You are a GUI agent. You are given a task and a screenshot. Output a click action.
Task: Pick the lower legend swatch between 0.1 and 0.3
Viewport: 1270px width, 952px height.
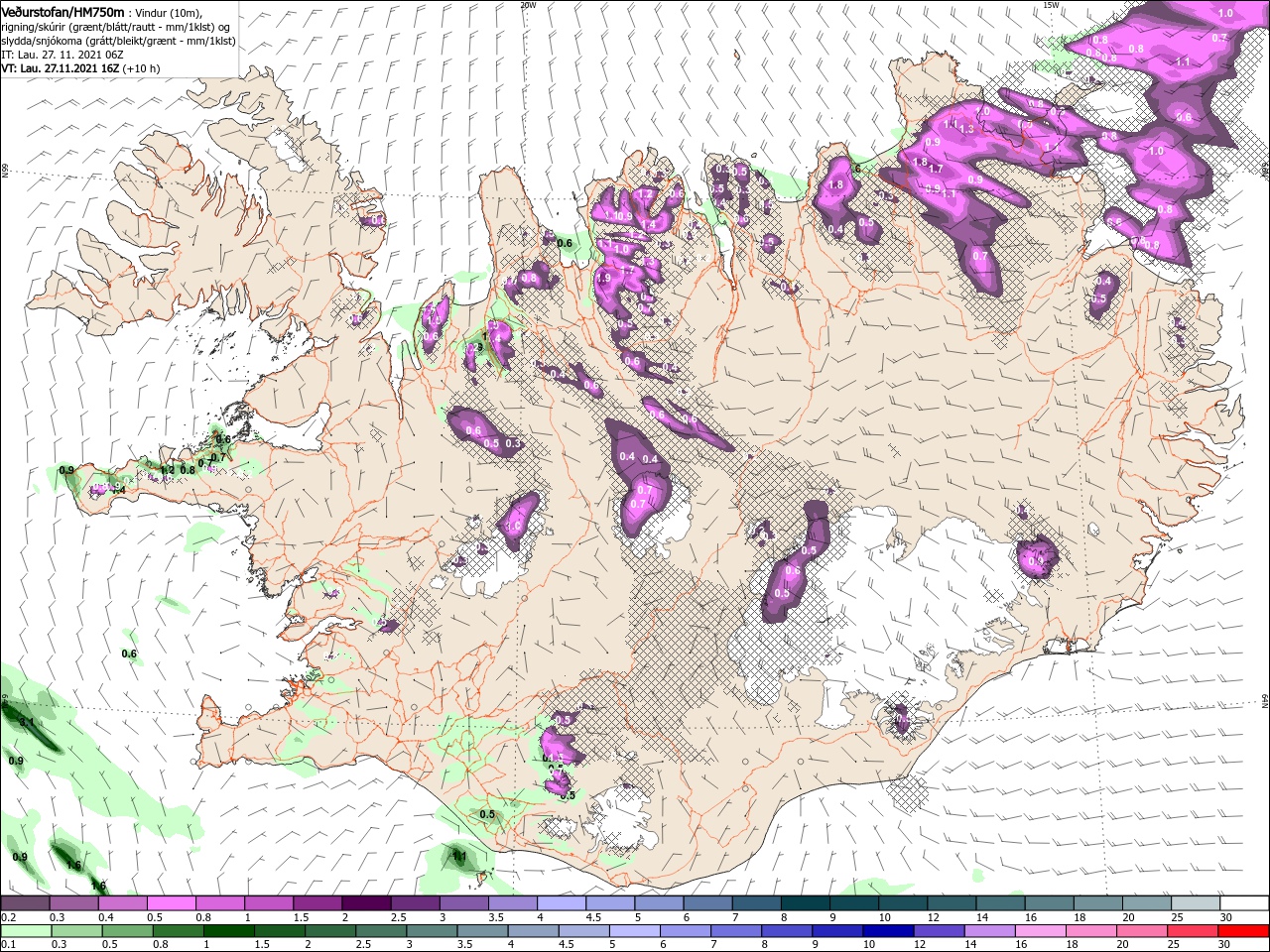pyautogui.click(x=26, y=931)
